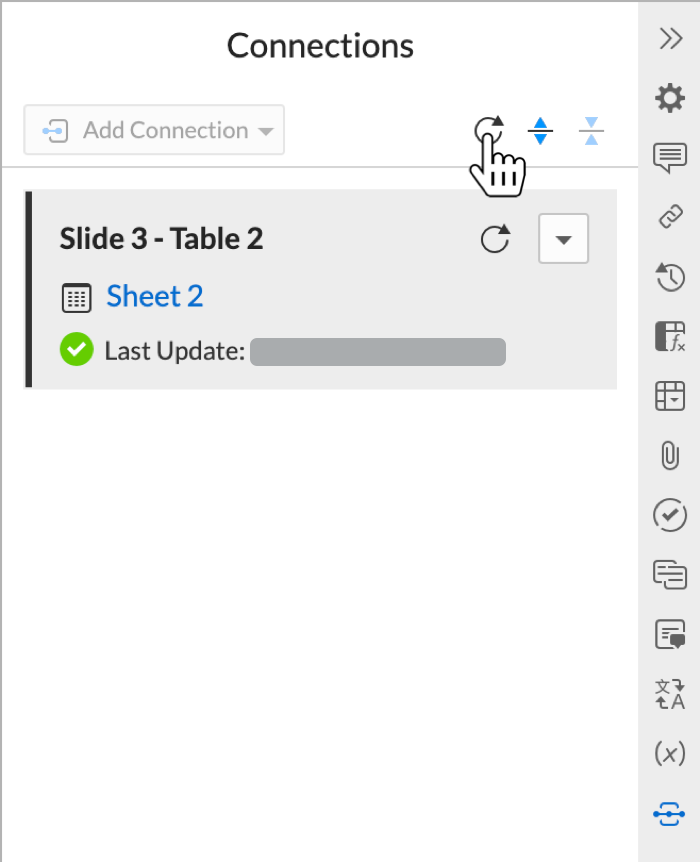The height and width of the screenshot is (862, 700).
Task: Open the comments panel icon
Action: click(670, 158)
